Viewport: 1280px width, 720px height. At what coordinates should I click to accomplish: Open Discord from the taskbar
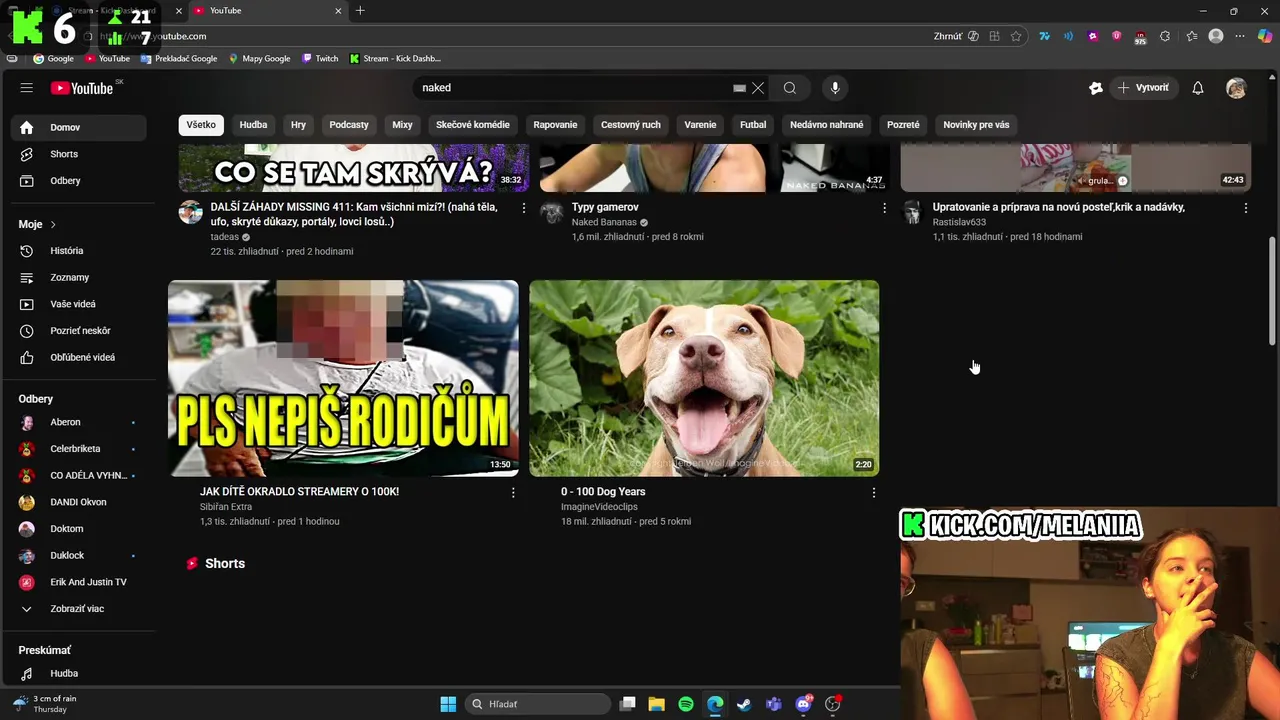[x=803, y=704]
